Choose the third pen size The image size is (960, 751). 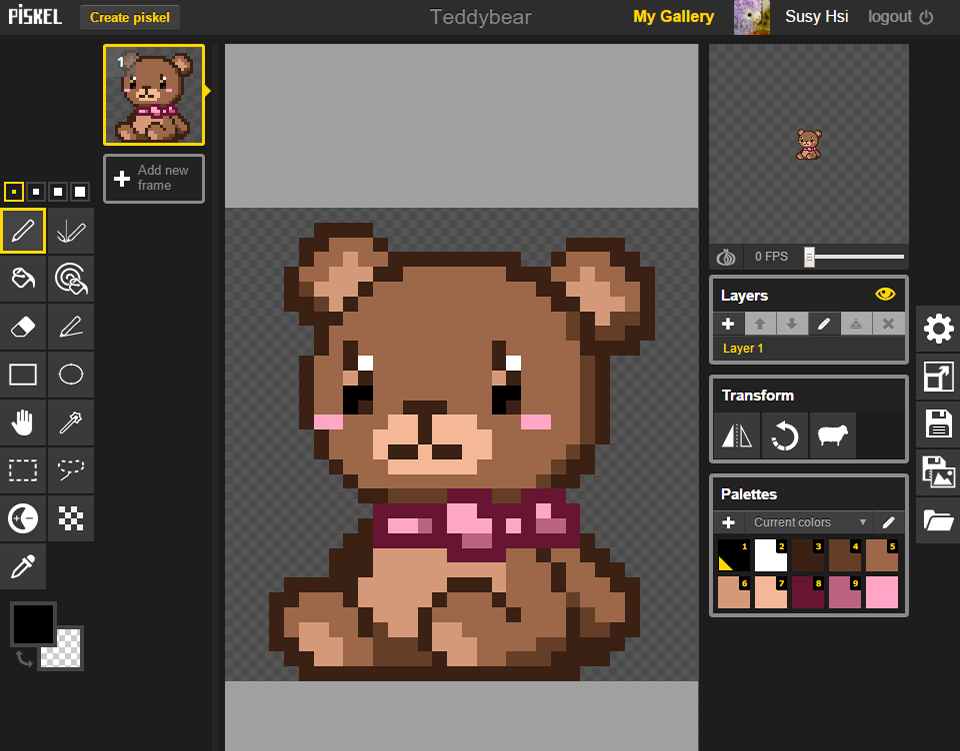pyautogui.click(x=58, y=192)
